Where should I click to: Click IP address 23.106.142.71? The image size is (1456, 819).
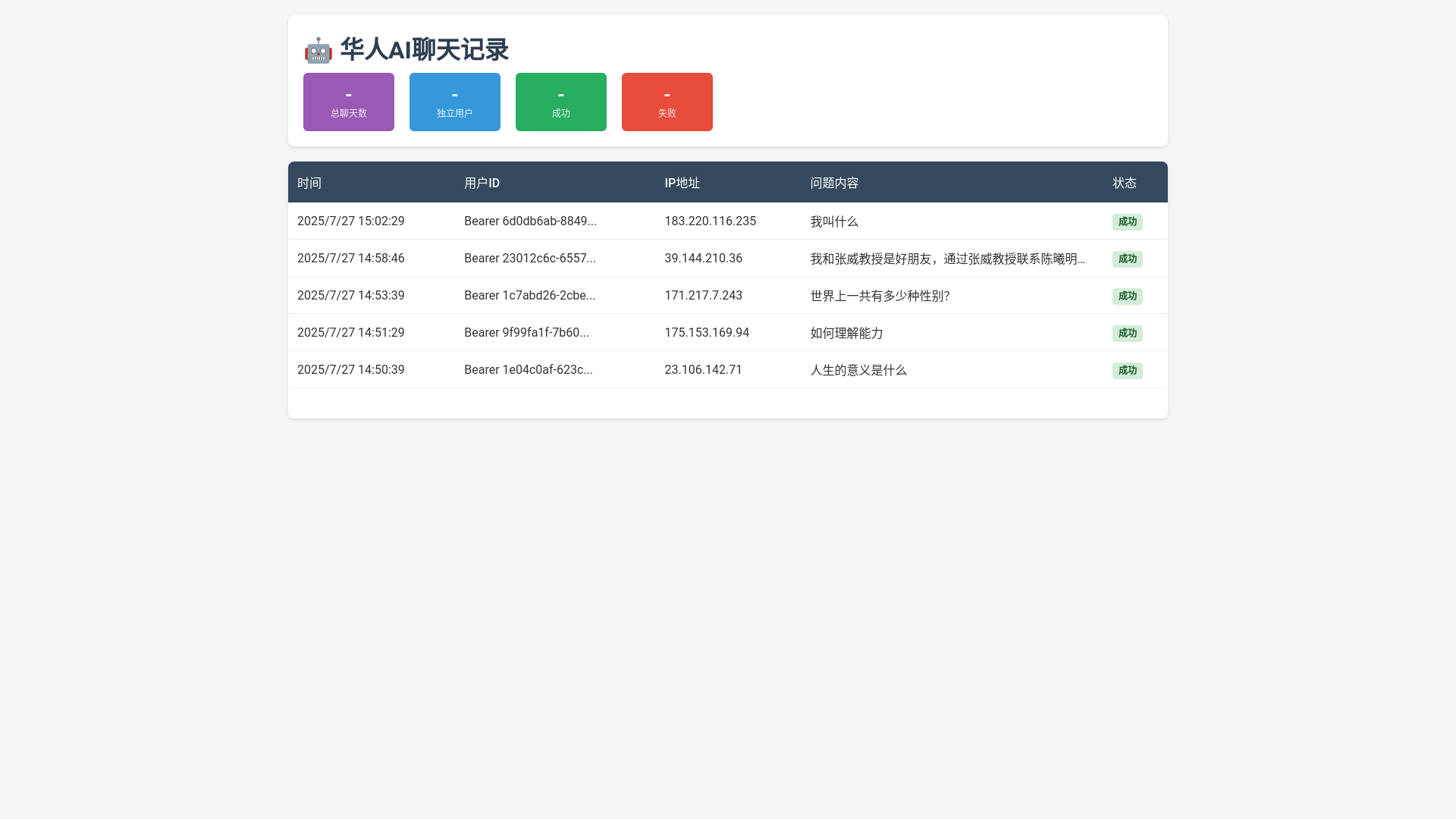click(704, 370)
